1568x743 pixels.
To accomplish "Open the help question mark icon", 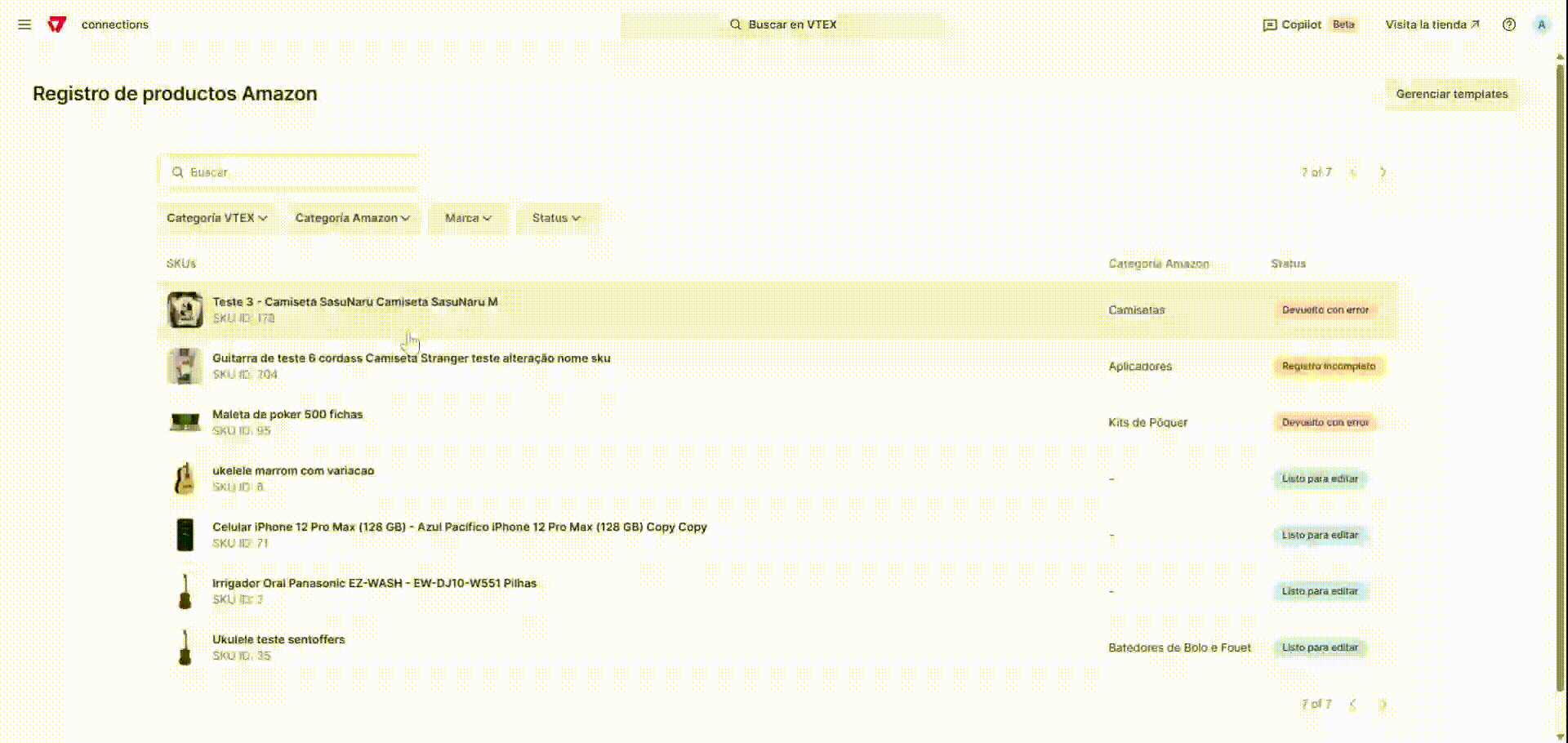I will (1508, 24).
